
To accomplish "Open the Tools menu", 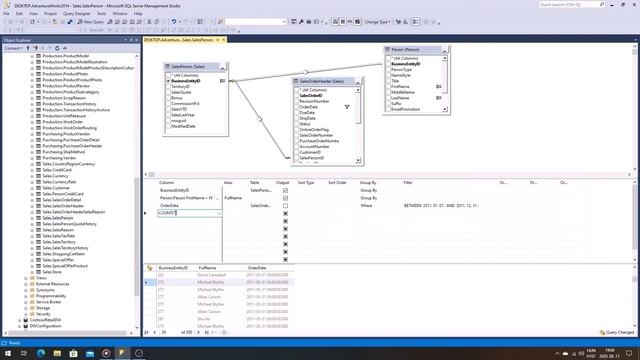I will 101,13.
